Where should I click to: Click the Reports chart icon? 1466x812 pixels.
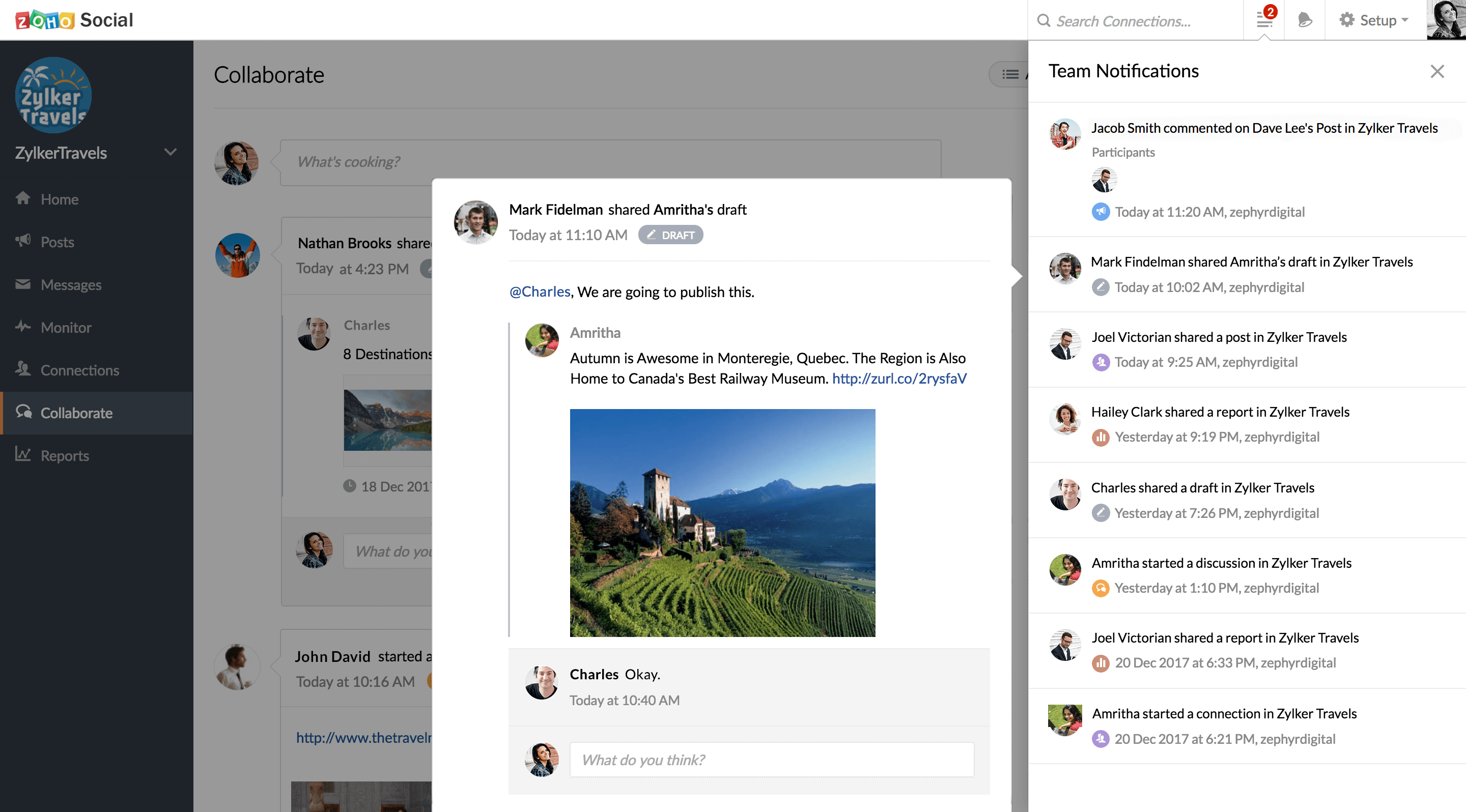(x=23, y=453)
